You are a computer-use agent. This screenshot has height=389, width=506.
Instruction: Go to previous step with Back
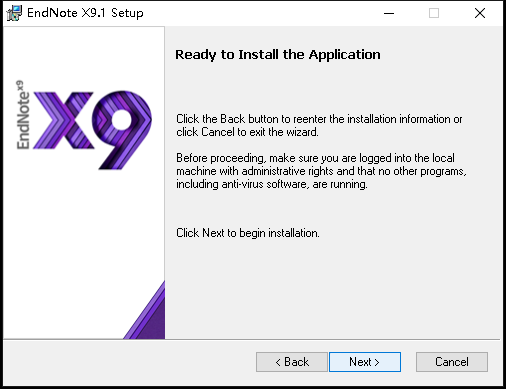point(292,362)
